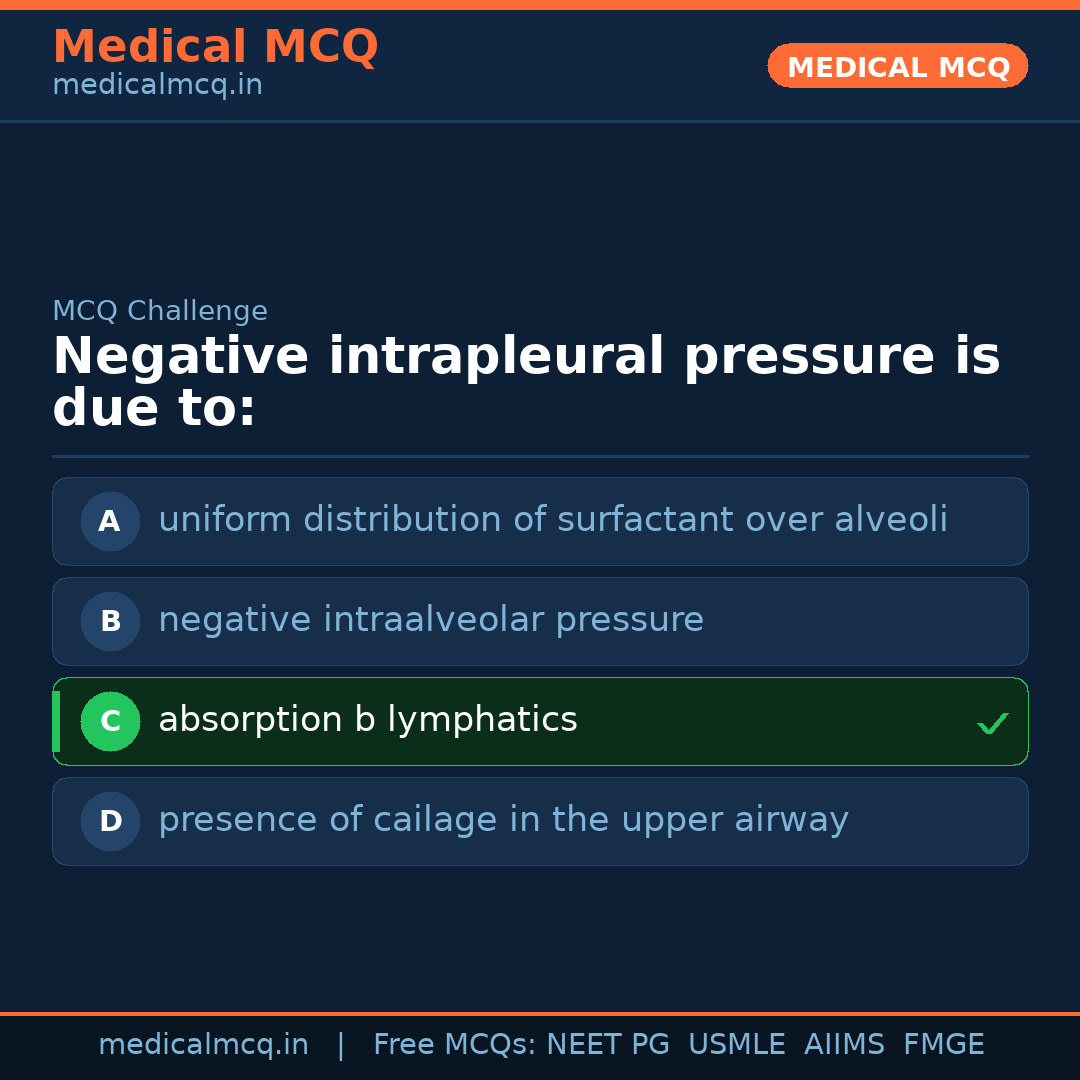Viewport: 1080px width, 1080px height.
Task: Click the green checkmark on option C
Action: [992, 723]
